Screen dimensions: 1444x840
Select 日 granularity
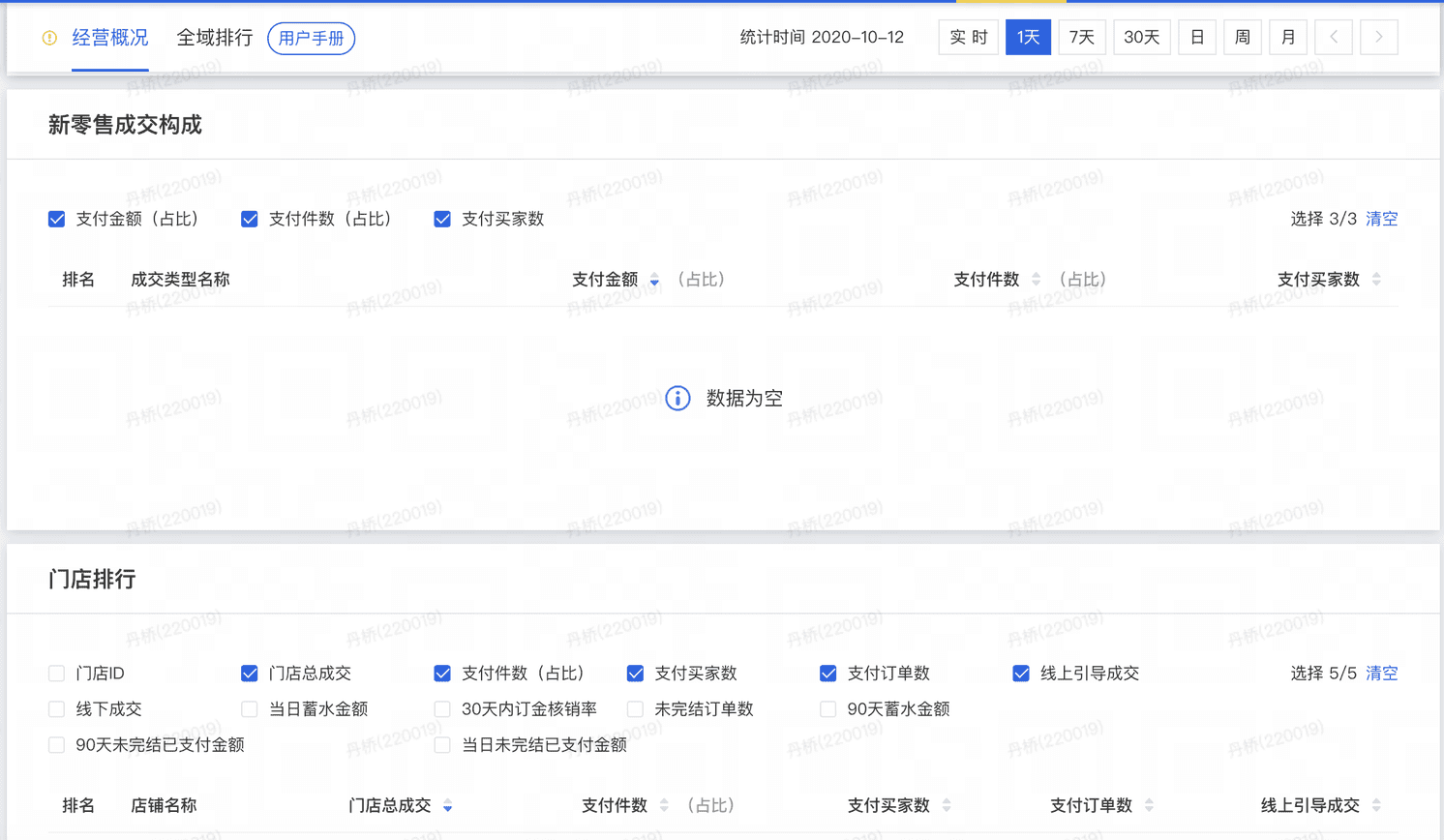point(1197,37)
